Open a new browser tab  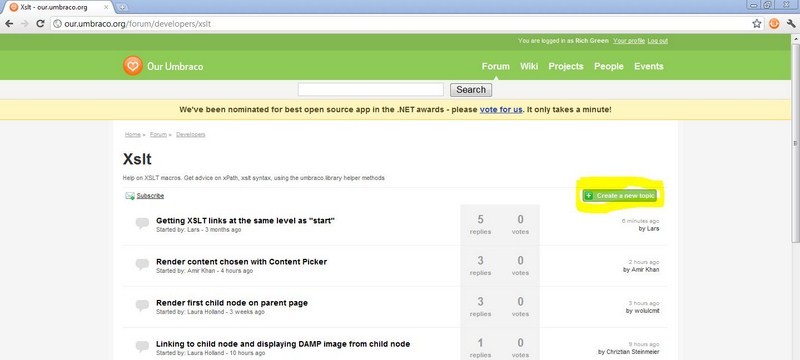tap(122, 7)
